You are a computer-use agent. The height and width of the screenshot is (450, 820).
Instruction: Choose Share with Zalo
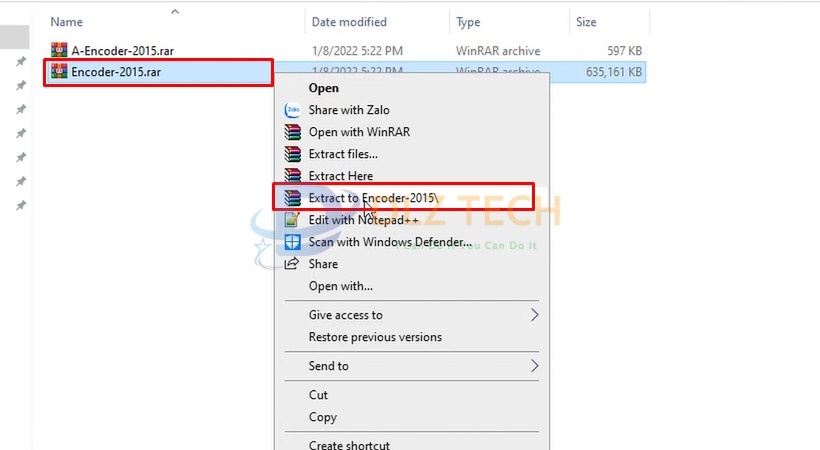pos(349,110)
